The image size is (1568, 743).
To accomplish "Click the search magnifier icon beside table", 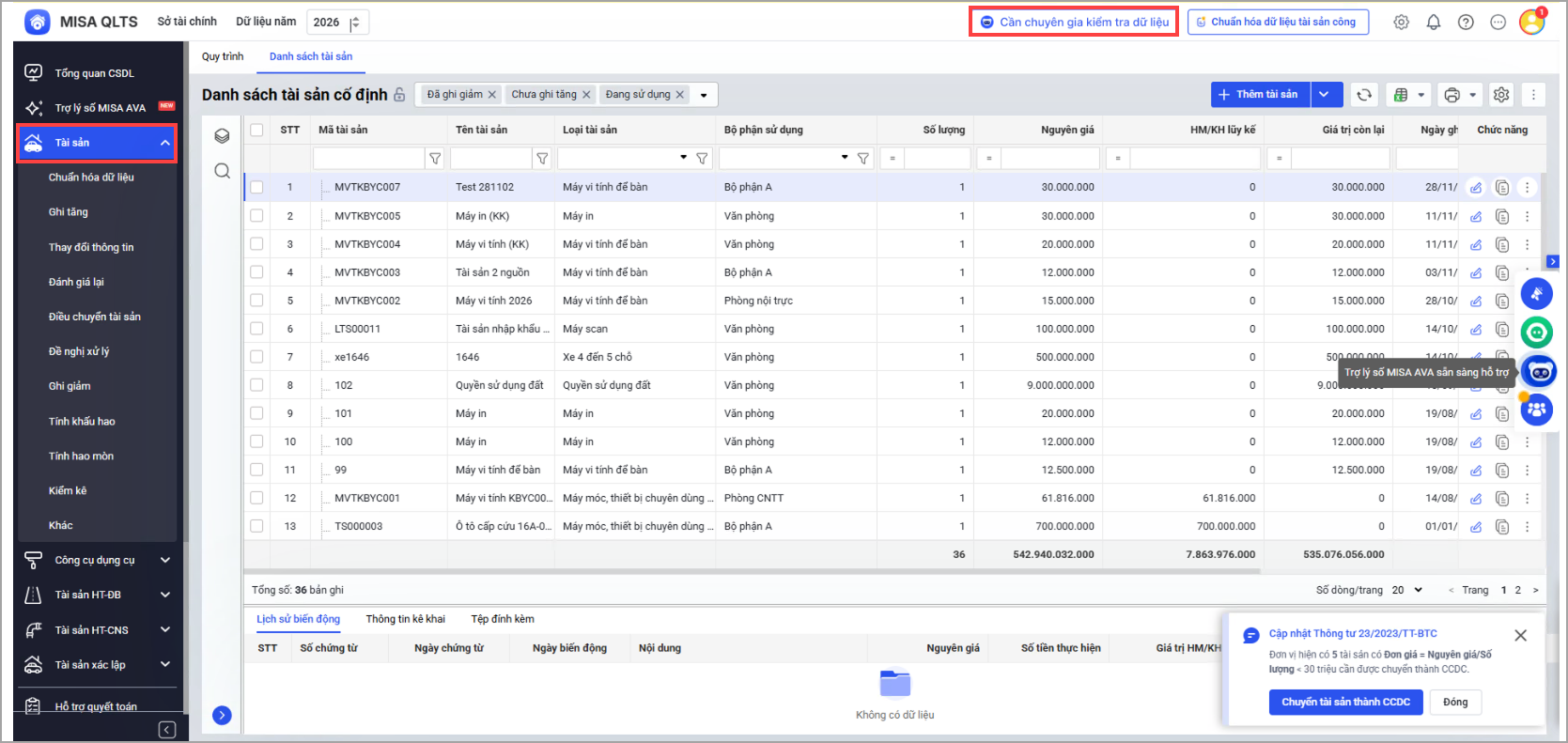I will coord(222,171).
